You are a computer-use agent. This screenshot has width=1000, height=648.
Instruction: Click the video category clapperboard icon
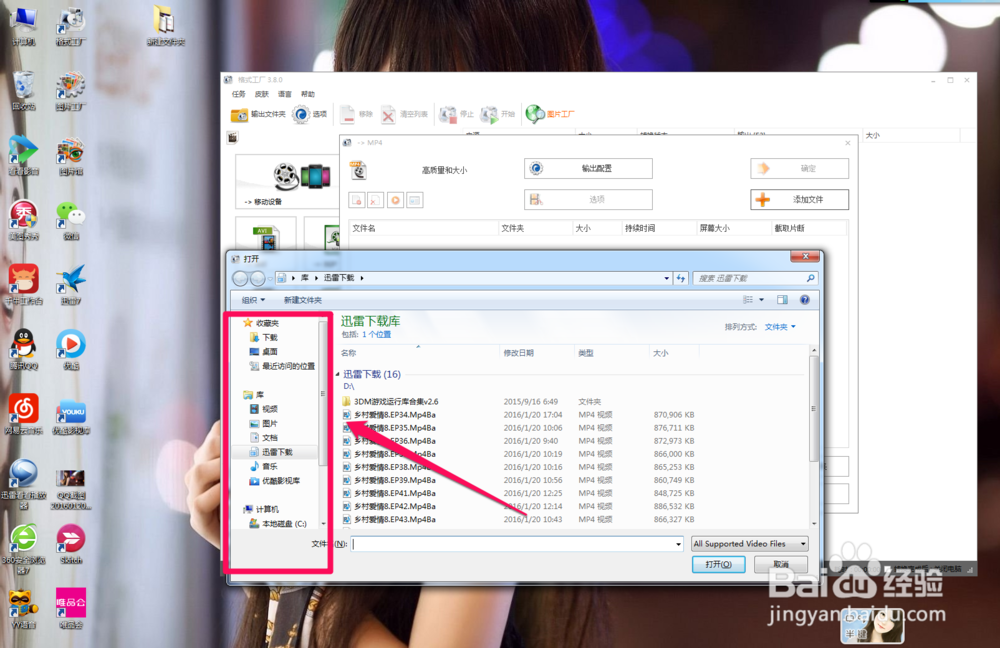(233, 137)
